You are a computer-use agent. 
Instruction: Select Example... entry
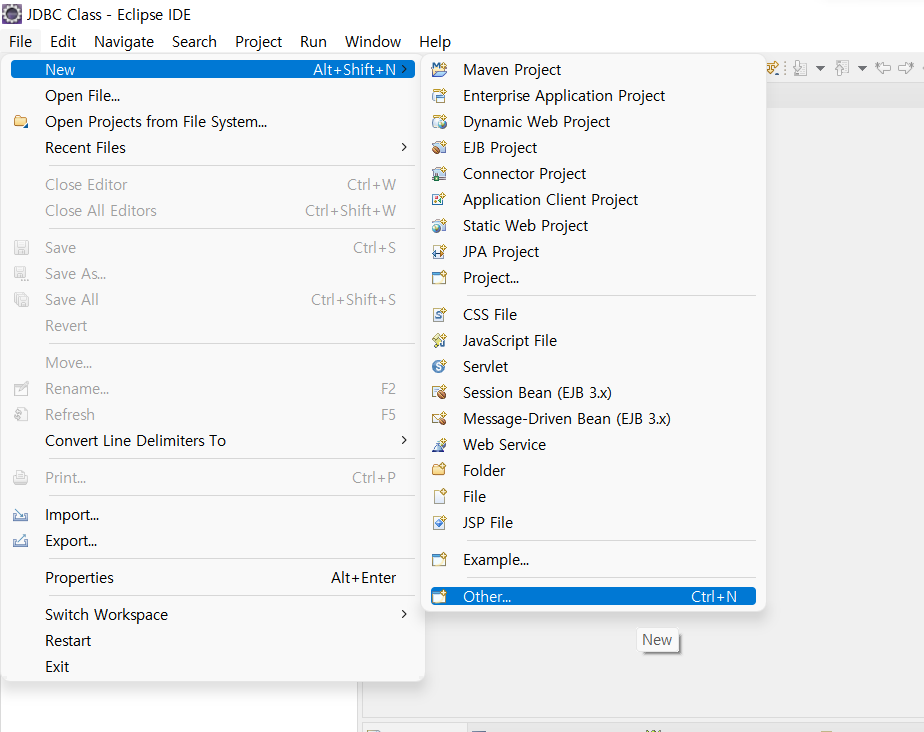pyautogui.click(x=593, y=559)
